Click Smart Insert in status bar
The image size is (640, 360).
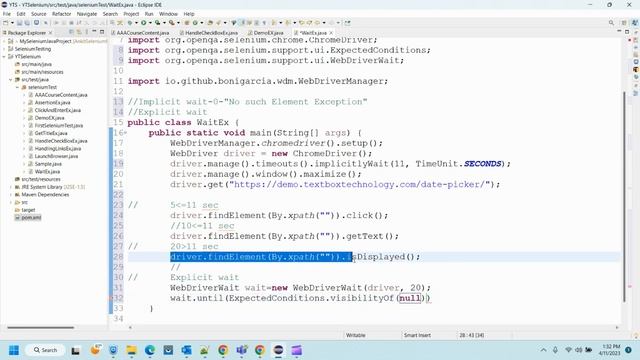point(417,335)
